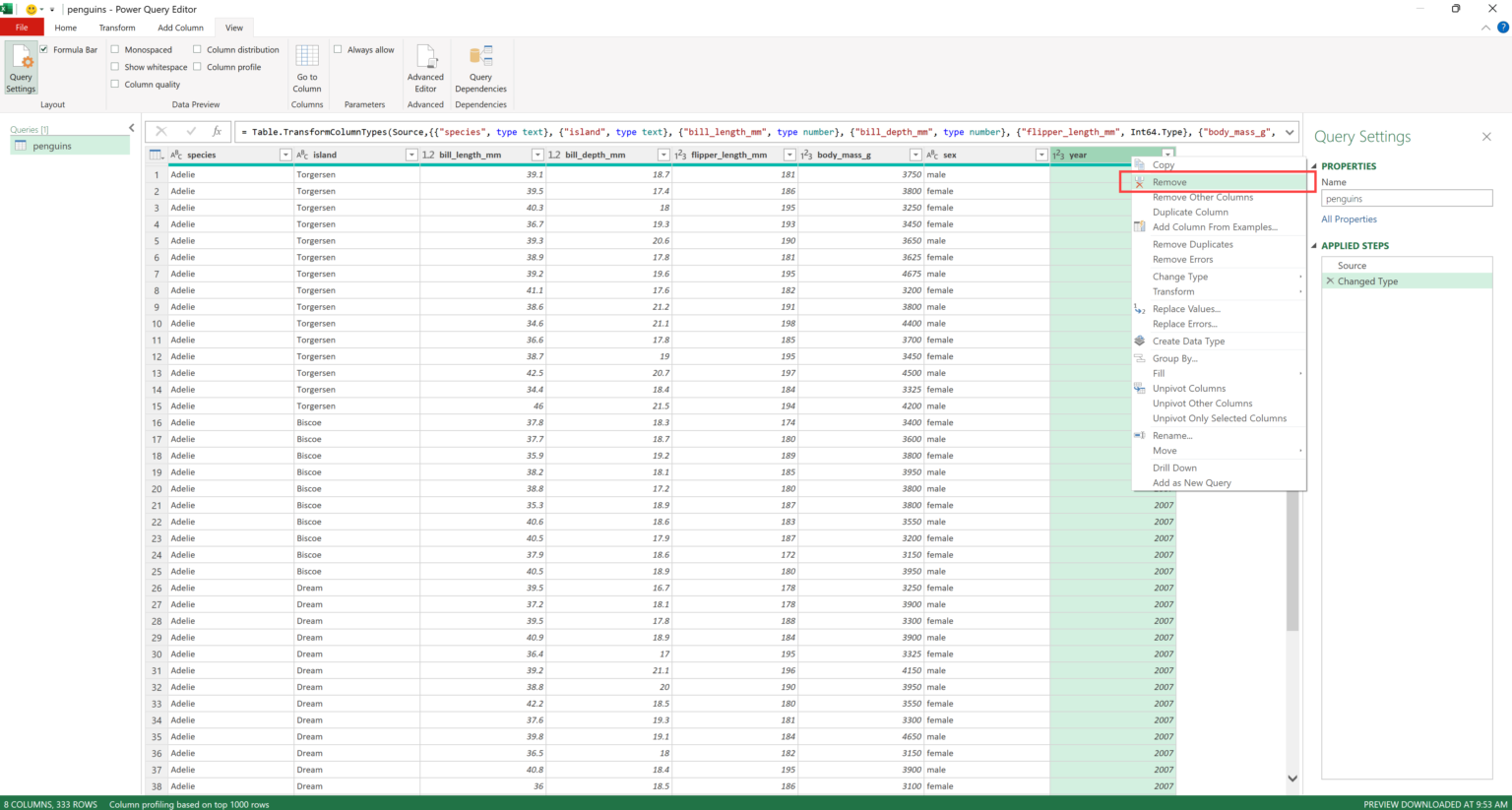Viewport: 1512px width, 810px height.
Task: Open the All Properties link
Action: click(1349, 219)
